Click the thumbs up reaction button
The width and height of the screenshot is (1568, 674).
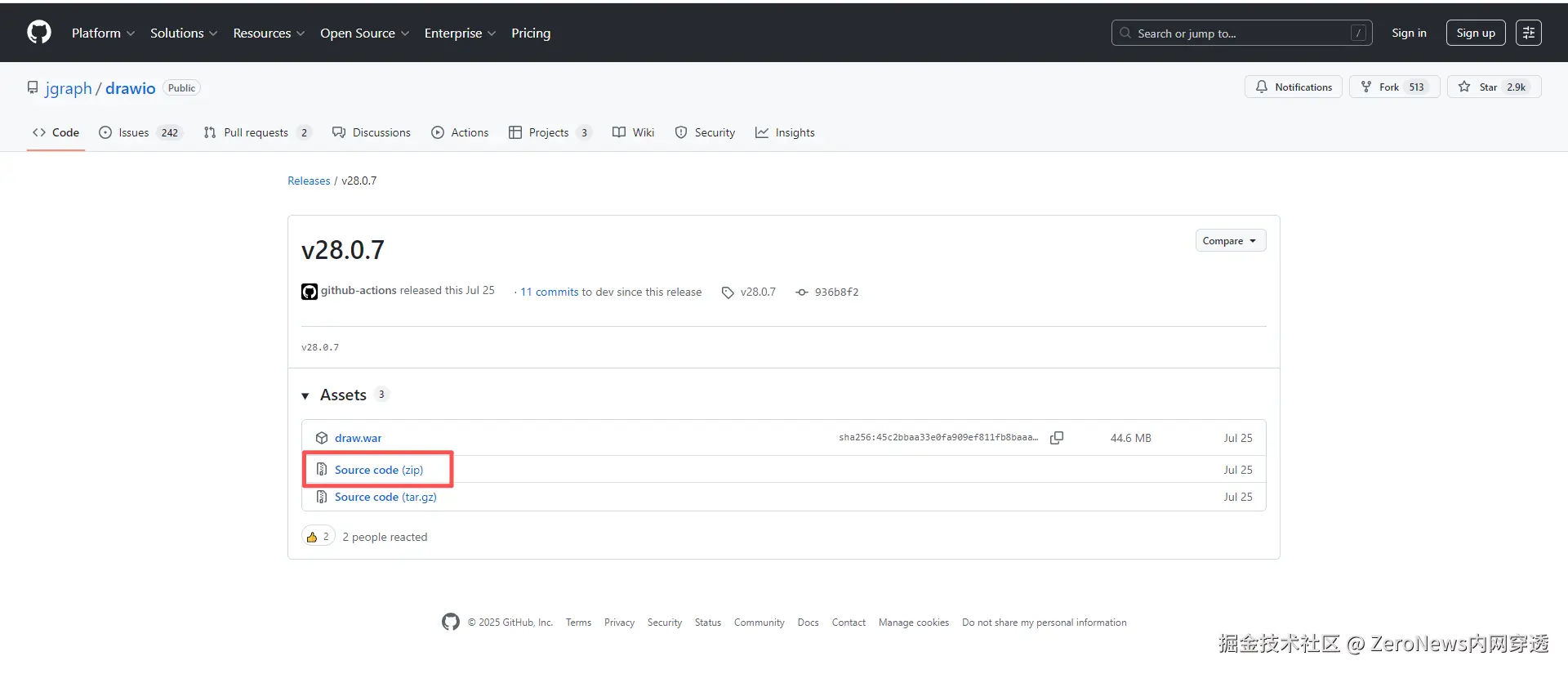[x=318, y=536]
